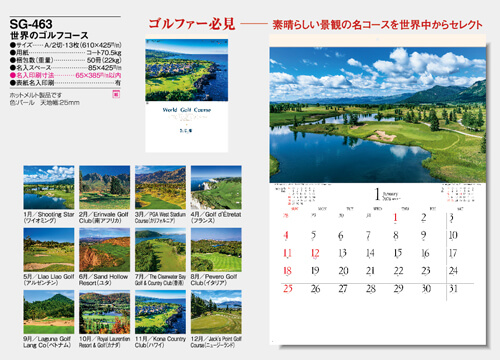Click the pink 名入印刷寸法 line
500x360 pixels.
(66, 75)
